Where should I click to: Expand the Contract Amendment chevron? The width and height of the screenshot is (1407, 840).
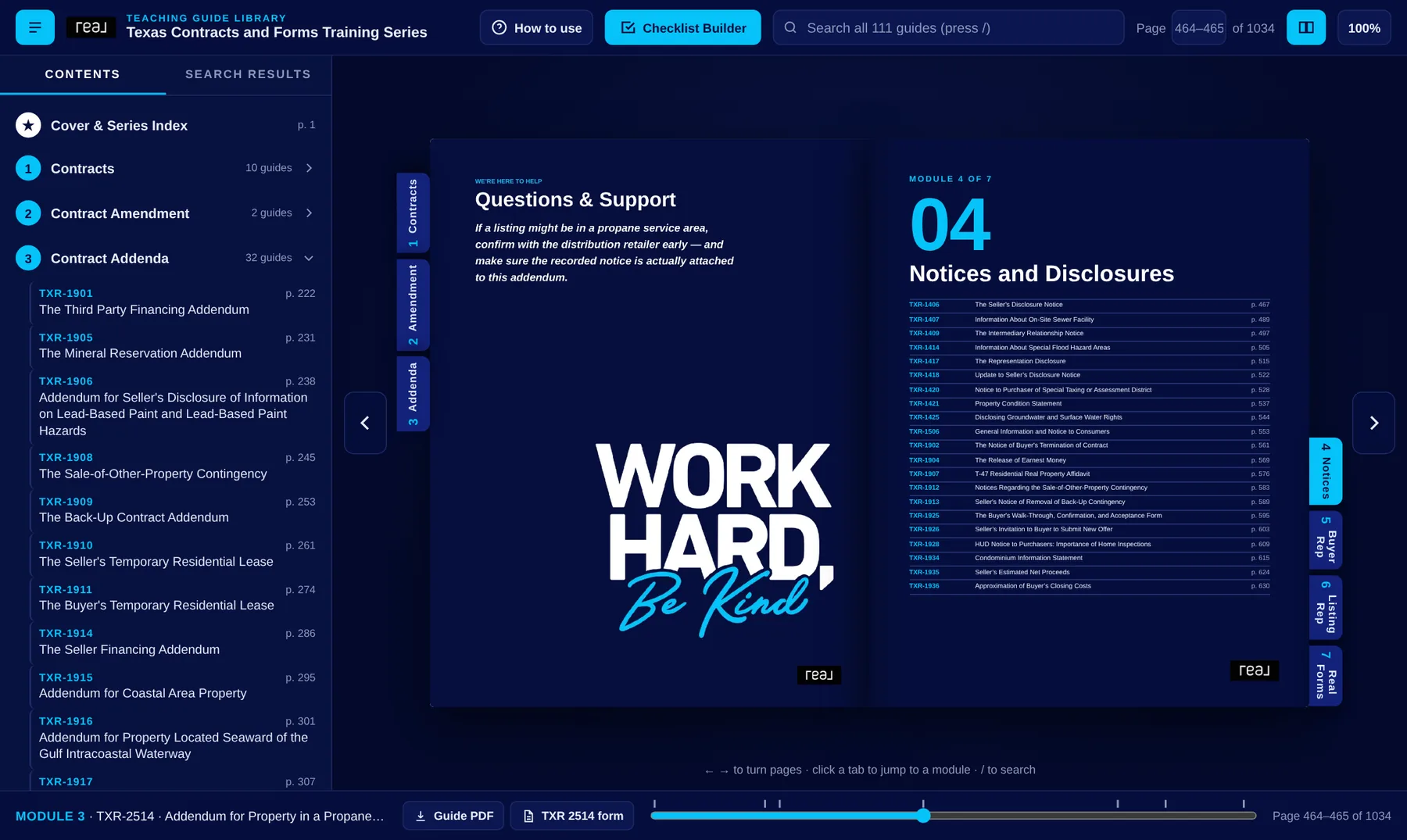pyautogui.click(x=310, y=213)
